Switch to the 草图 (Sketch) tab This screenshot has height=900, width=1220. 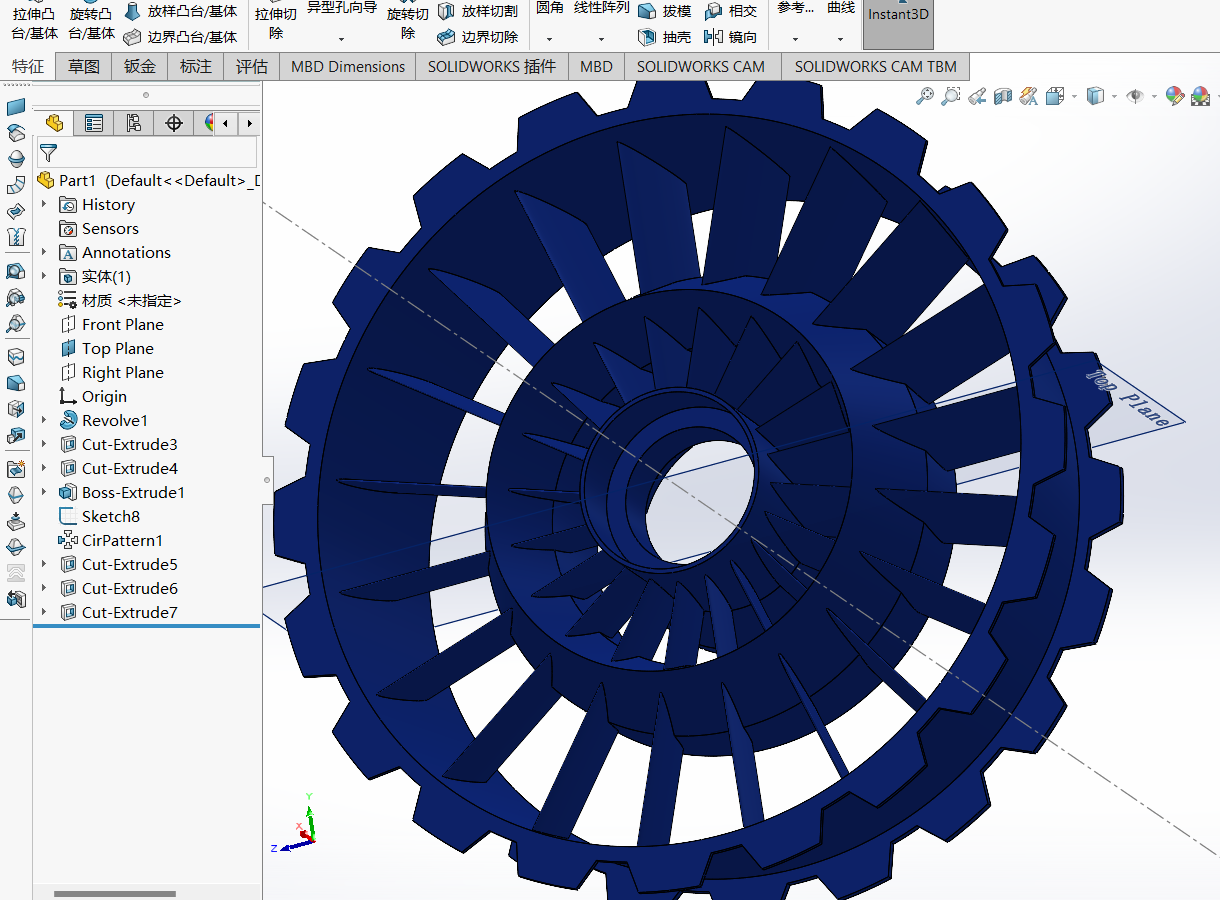pyautogui.click(x=84, y=67)
